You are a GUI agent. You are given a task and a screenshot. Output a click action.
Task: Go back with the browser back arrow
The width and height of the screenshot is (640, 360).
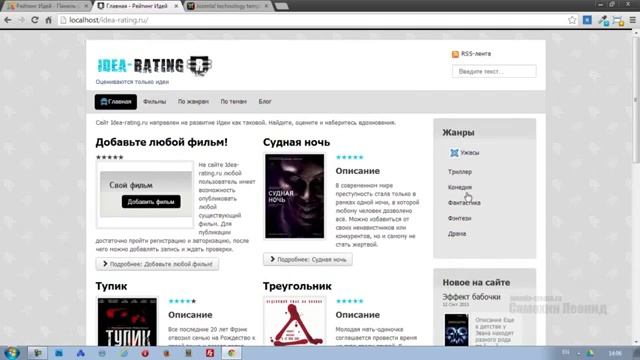(x=8, y=20)
